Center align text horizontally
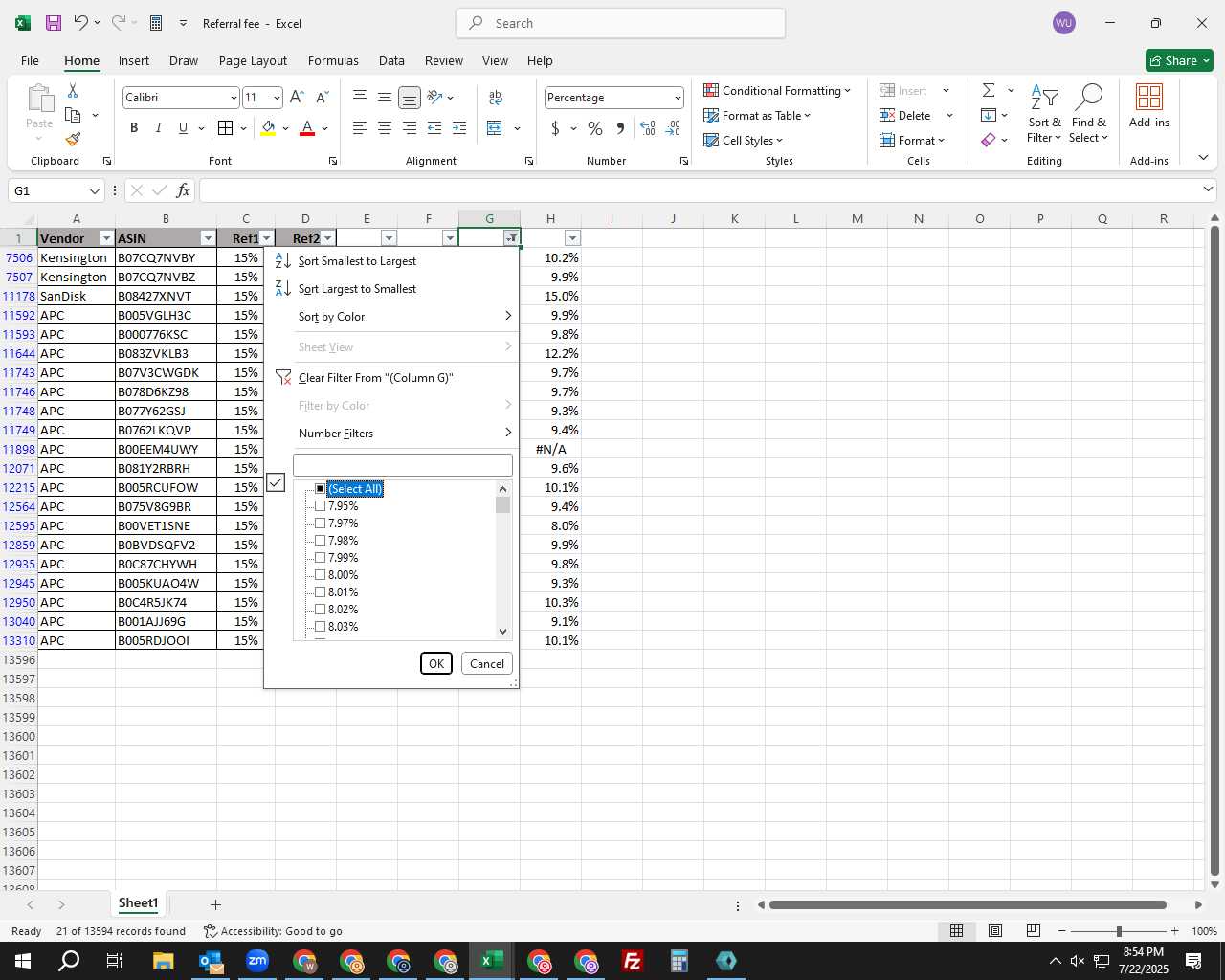The image size is (1225, 980). click(x=385, y=128)
